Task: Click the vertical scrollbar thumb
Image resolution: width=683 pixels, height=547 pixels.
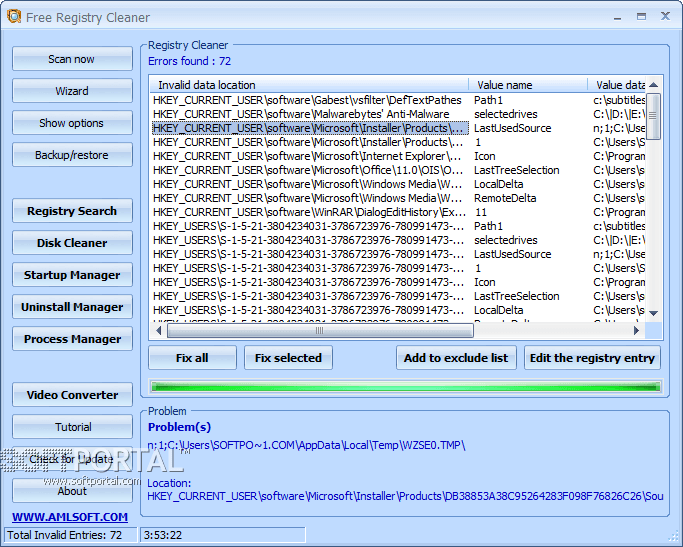Action: click(x=653, y=116)
